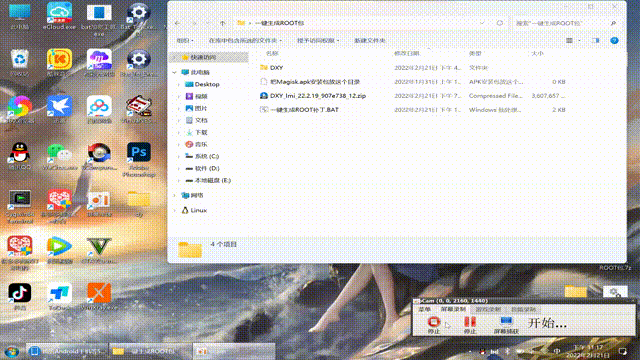
Task: Select the Magisk.apk placeholder file
Action: pyautogui.click(x=412, y=82)
